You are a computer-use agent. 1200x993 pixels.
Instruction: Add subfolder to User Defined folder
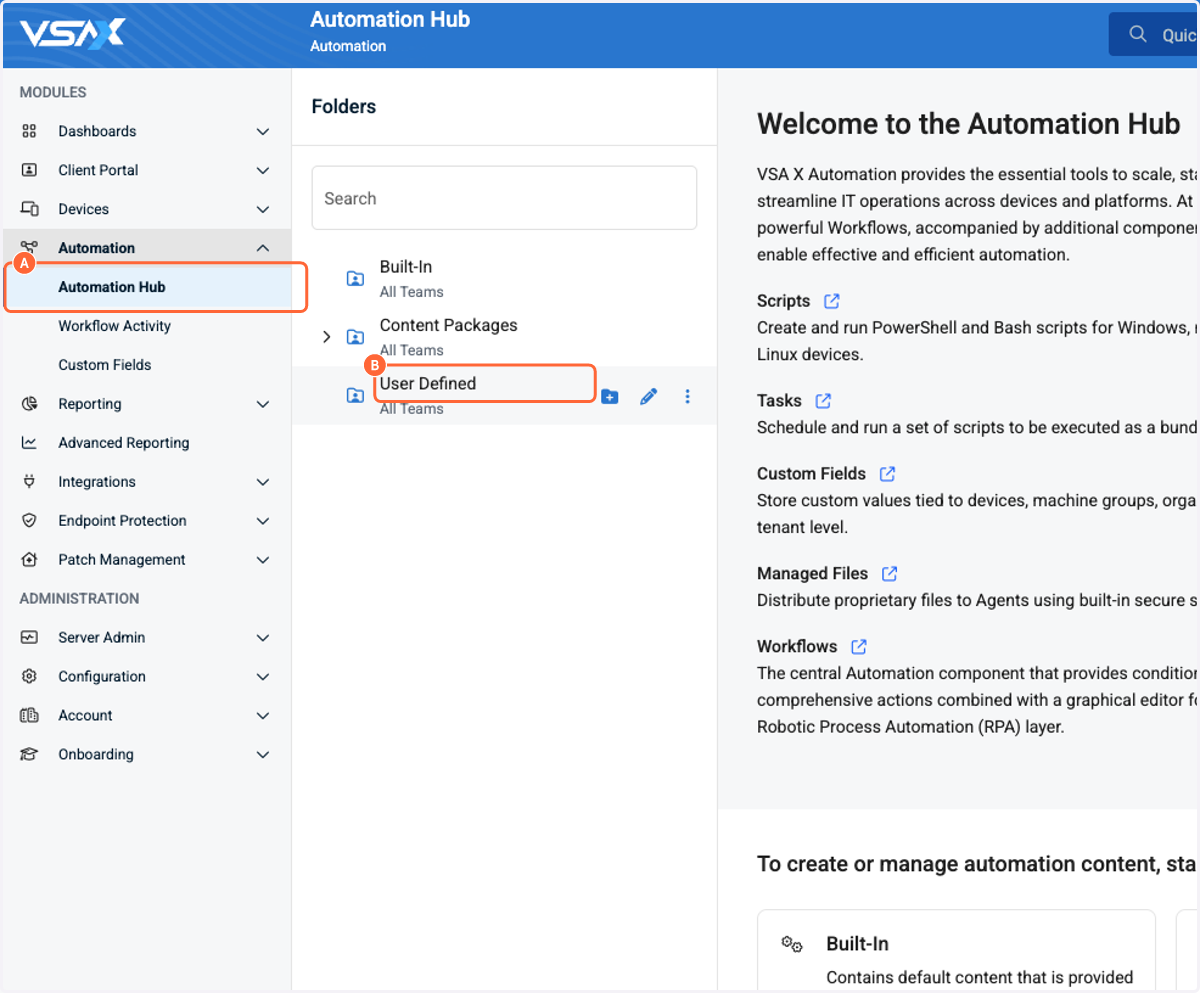pyautogui.click(x=609, y=397)
